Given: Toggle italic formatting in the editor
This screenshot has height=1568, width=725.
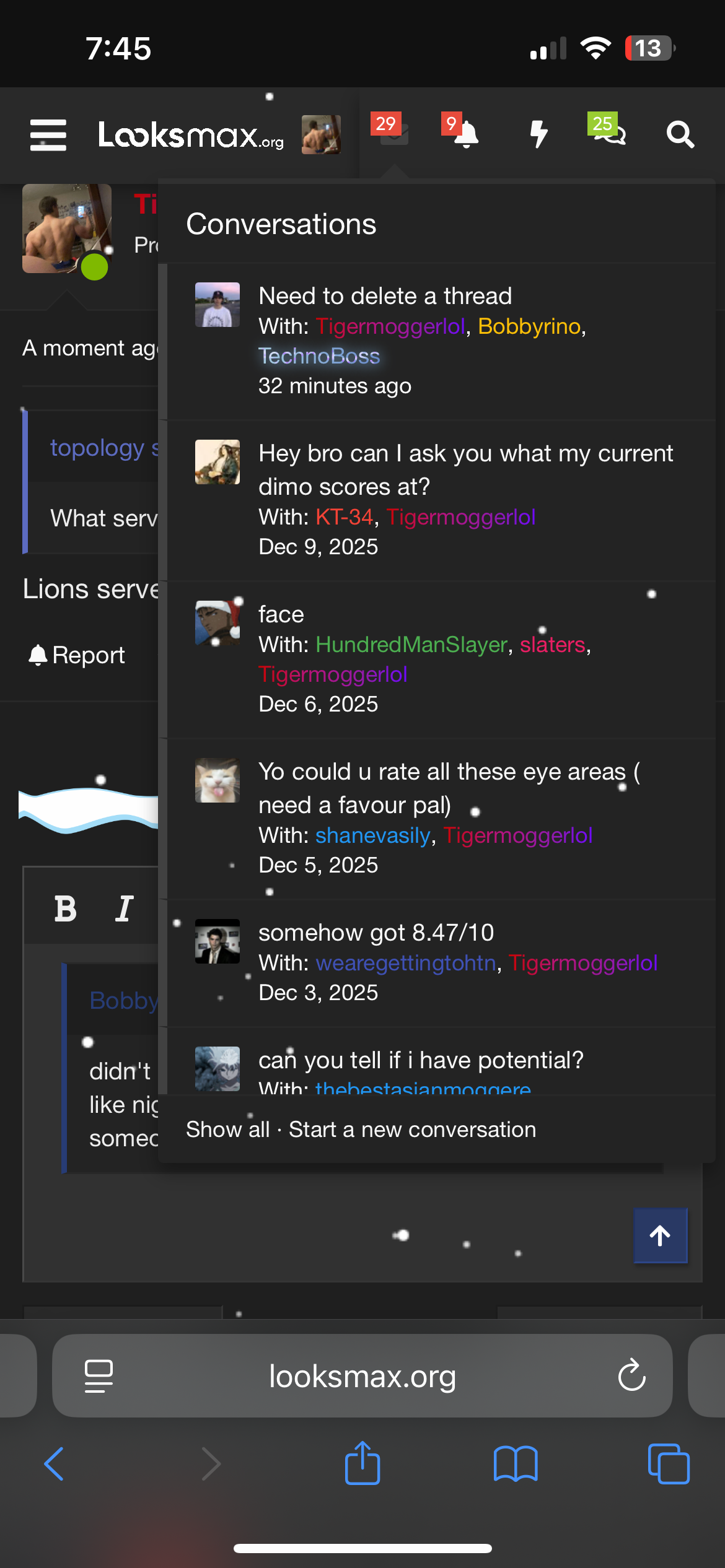Looking at the screenshot, I should [x=125, y=909].
